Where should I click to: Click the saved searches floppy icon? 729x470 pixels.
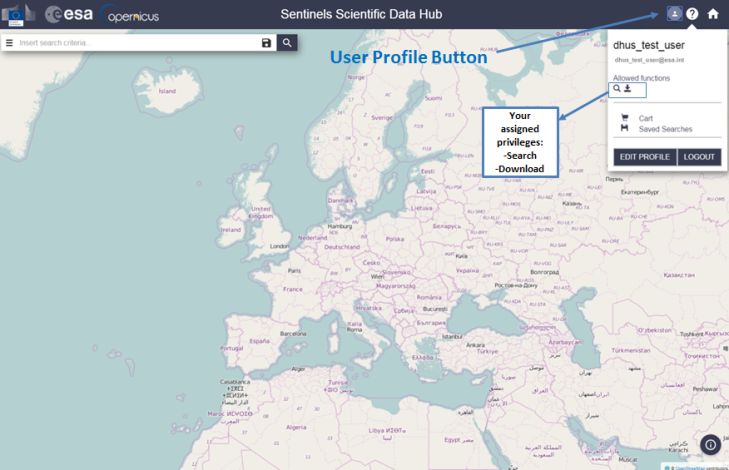click(624, 128)
